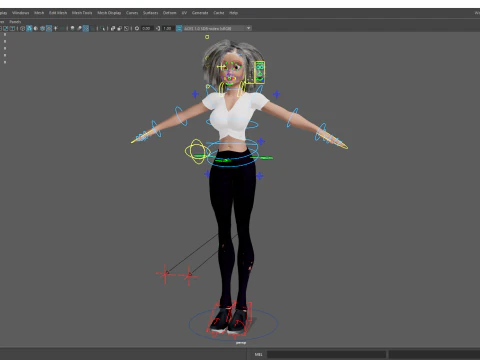Open the Curves menu
This screenshot has height=360, width=480.
tap(132, 13)
